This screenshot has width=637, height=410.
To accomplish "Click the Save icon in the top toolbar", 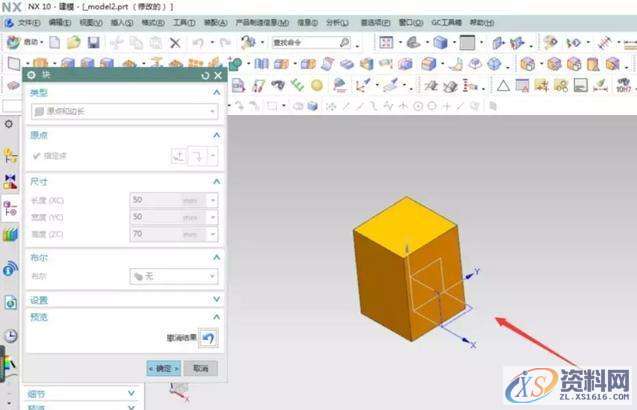I will tap(93, 42).
